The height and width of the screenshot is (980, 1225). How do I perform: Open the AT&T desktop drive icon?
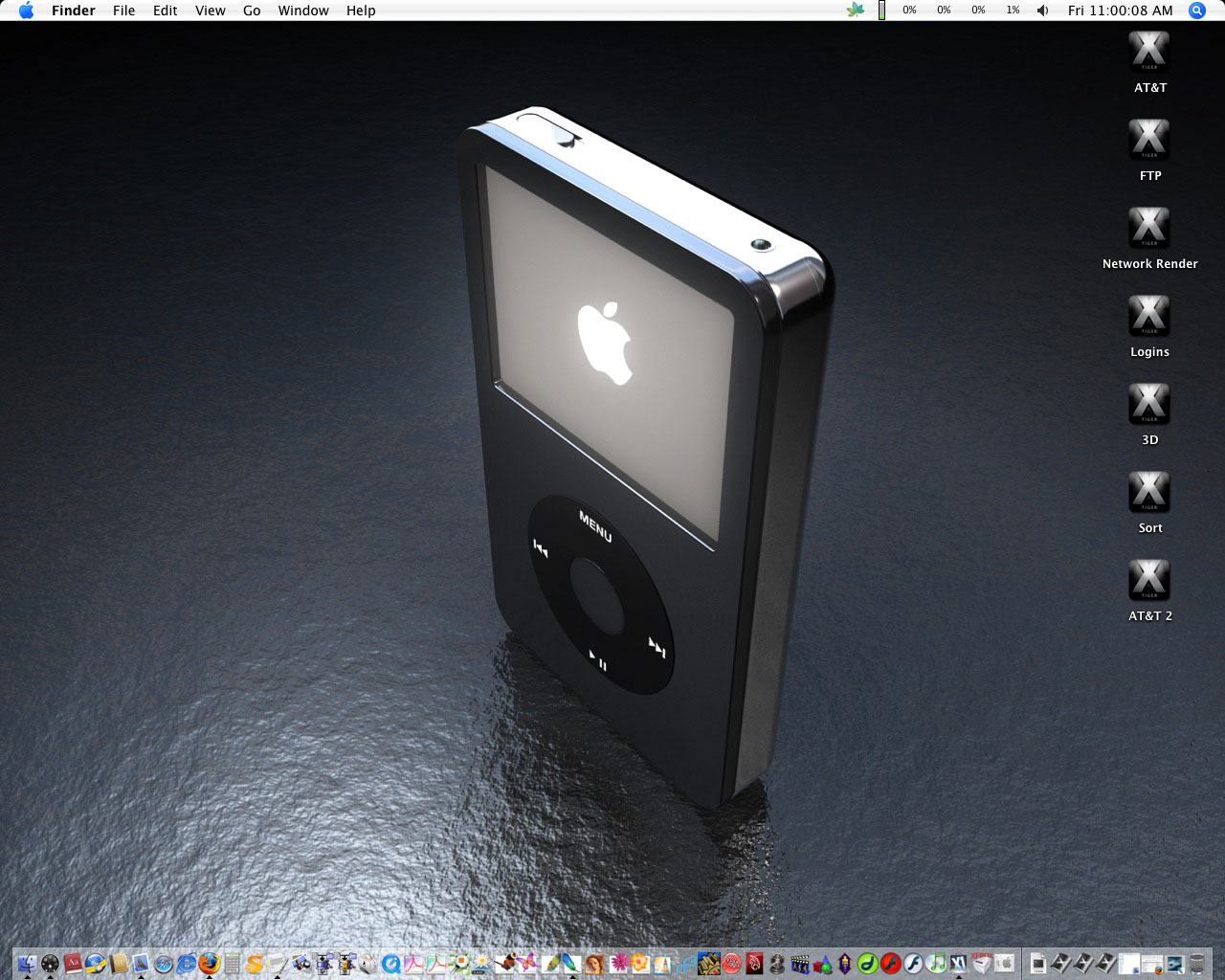click(1149, 53)
